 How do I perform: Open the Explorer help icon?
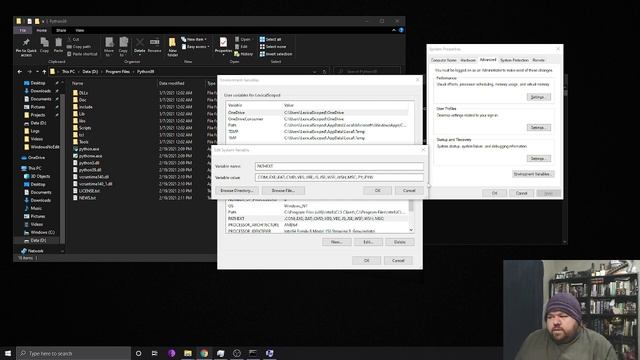[x=401, y=30]
